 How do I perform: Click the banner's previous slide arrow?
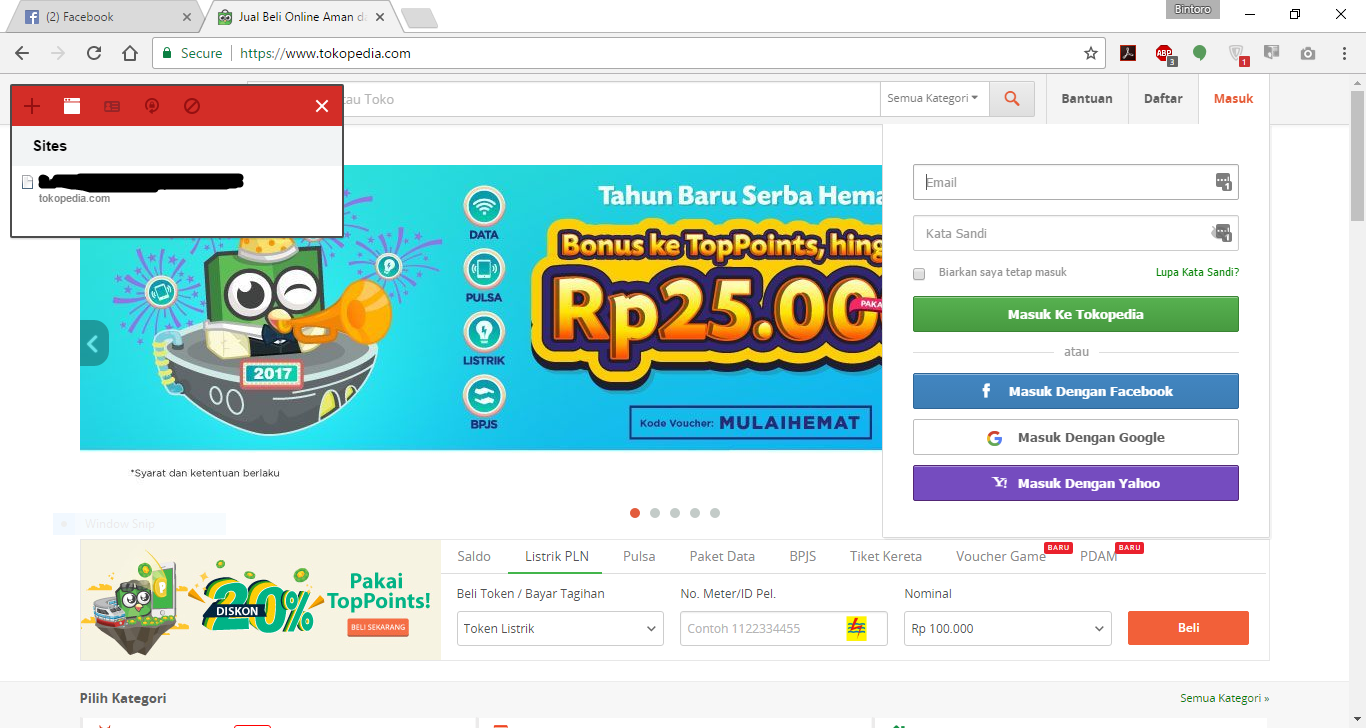coord(93,344)
